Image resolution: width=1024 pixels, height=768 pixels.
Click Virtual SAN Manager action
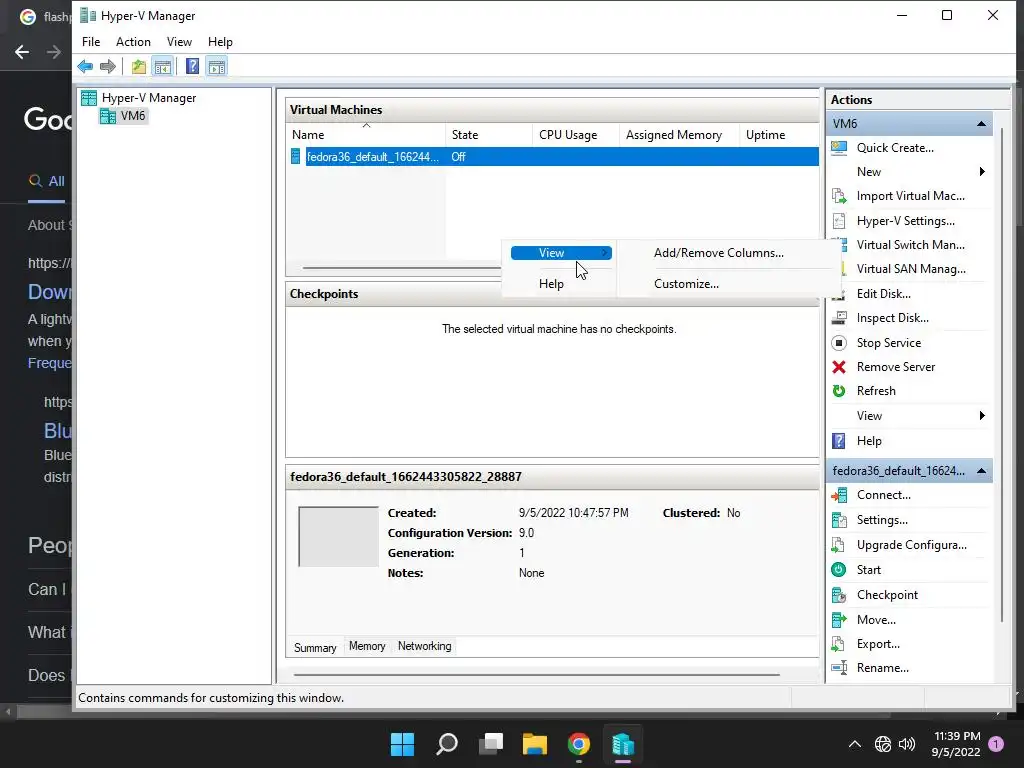click(911, 269)
